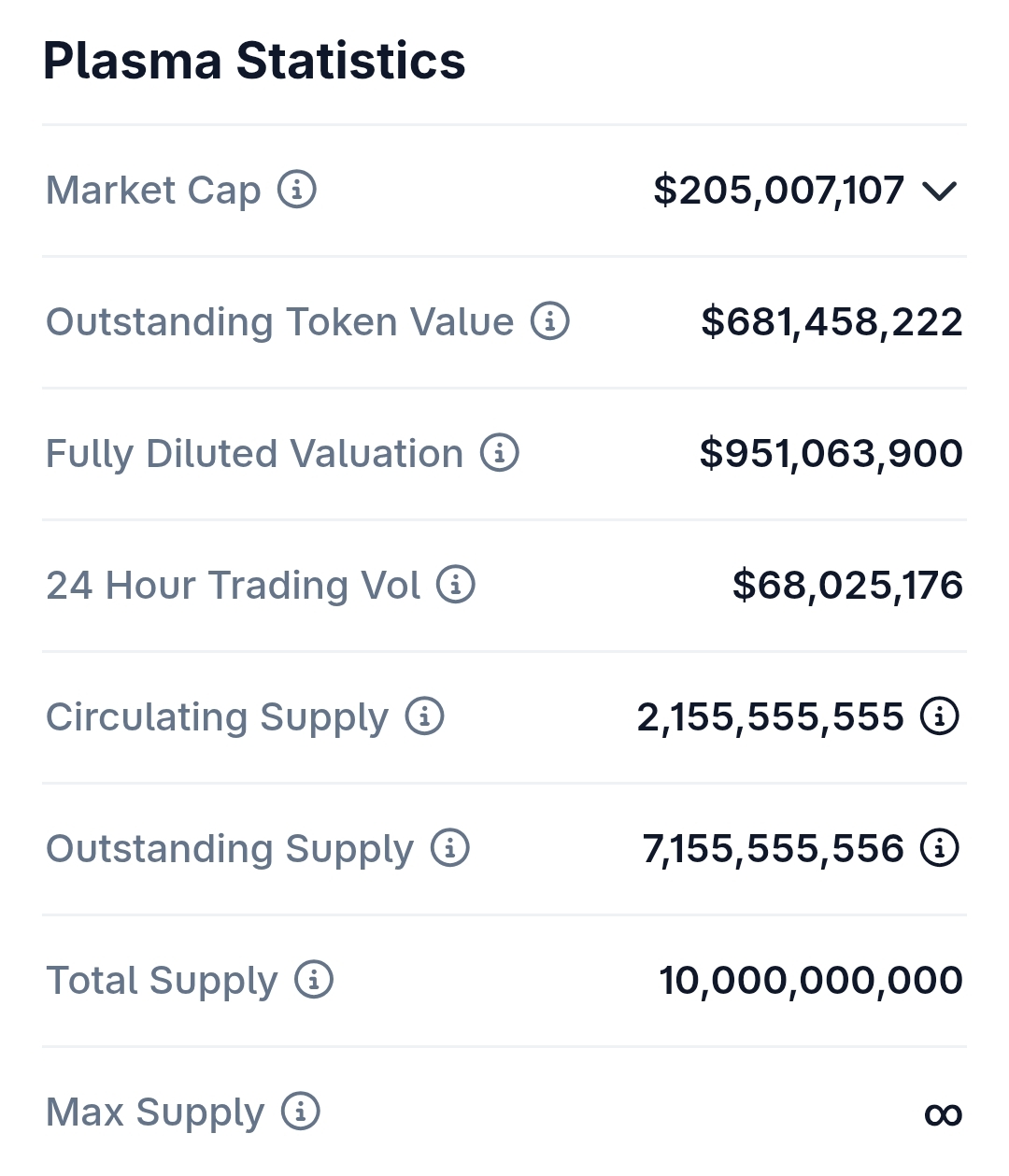This screenshot has height=1176, width=1009.
Task: Select the 10,000,000,000 total supply number
Action: coord(811,980)
